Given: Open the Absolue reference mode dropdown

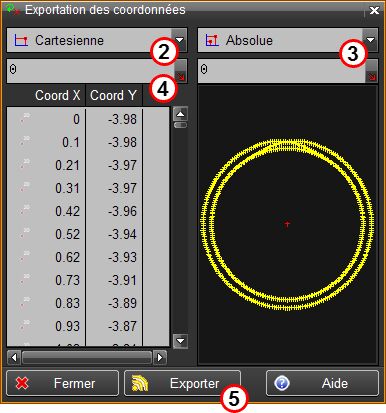Looking at the screenshot, I should [x=370, y=40].
